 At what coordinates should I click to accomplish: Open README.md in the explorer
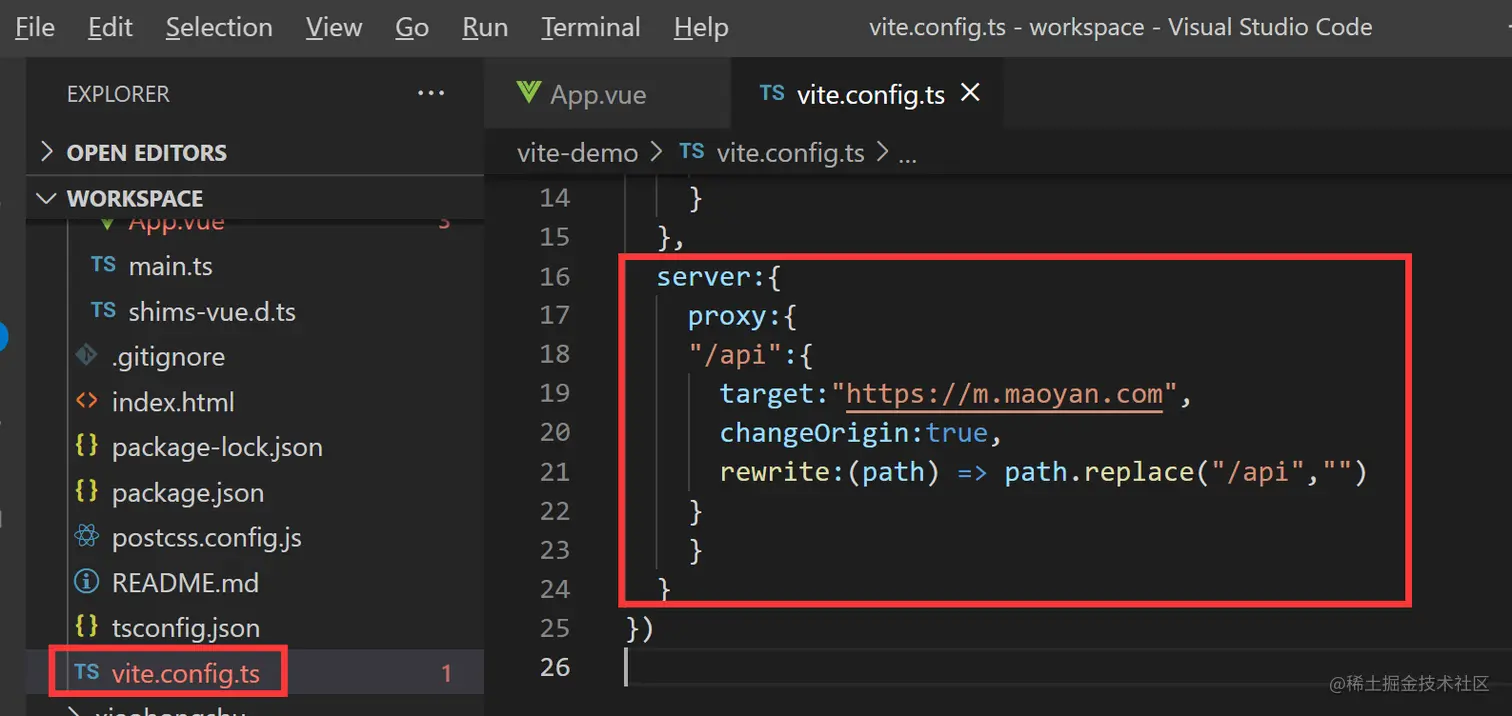coord(185,582)
